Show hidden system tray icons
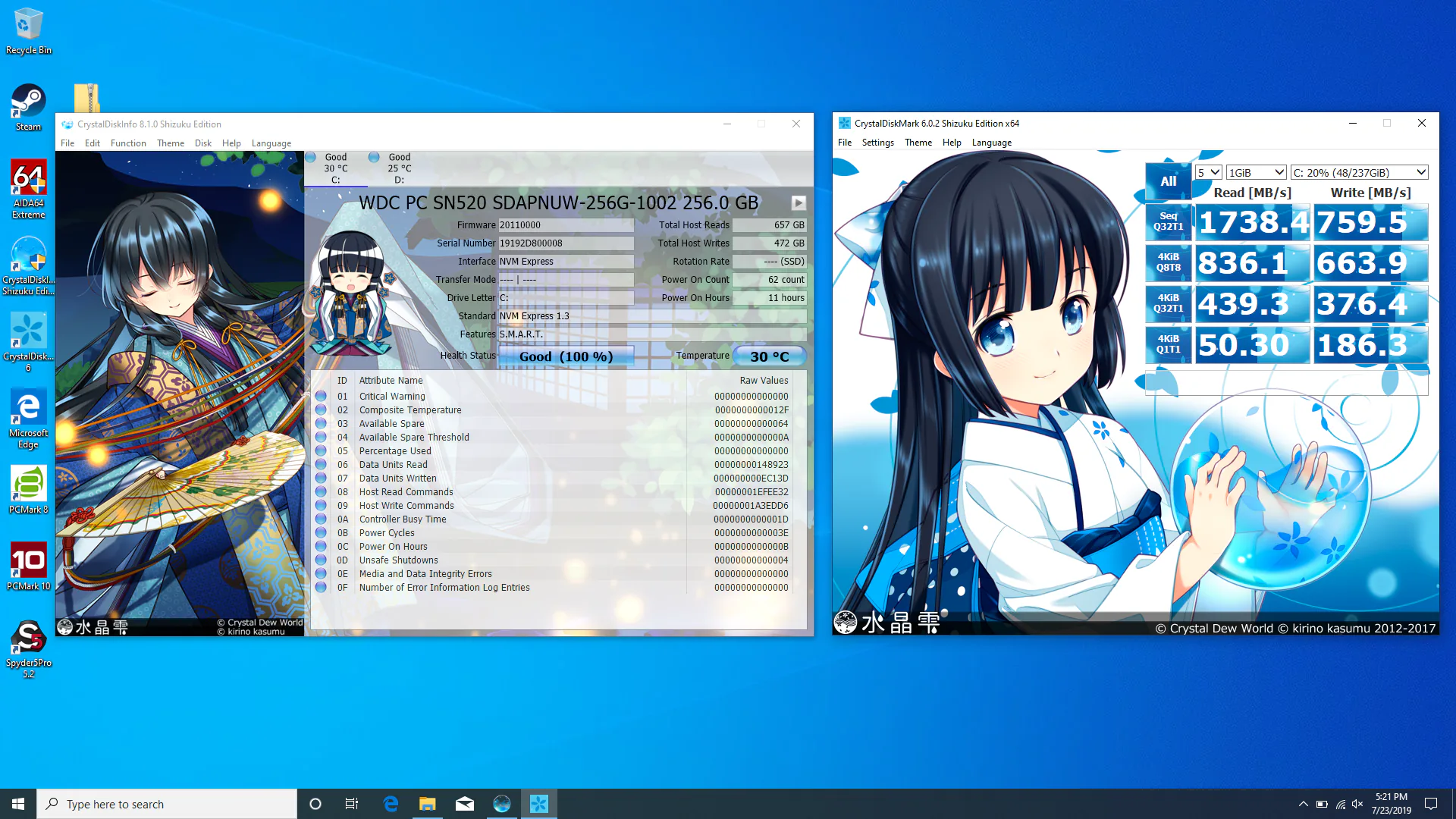This screenshot has width=1456, height=819. [x=1303, y=804]
